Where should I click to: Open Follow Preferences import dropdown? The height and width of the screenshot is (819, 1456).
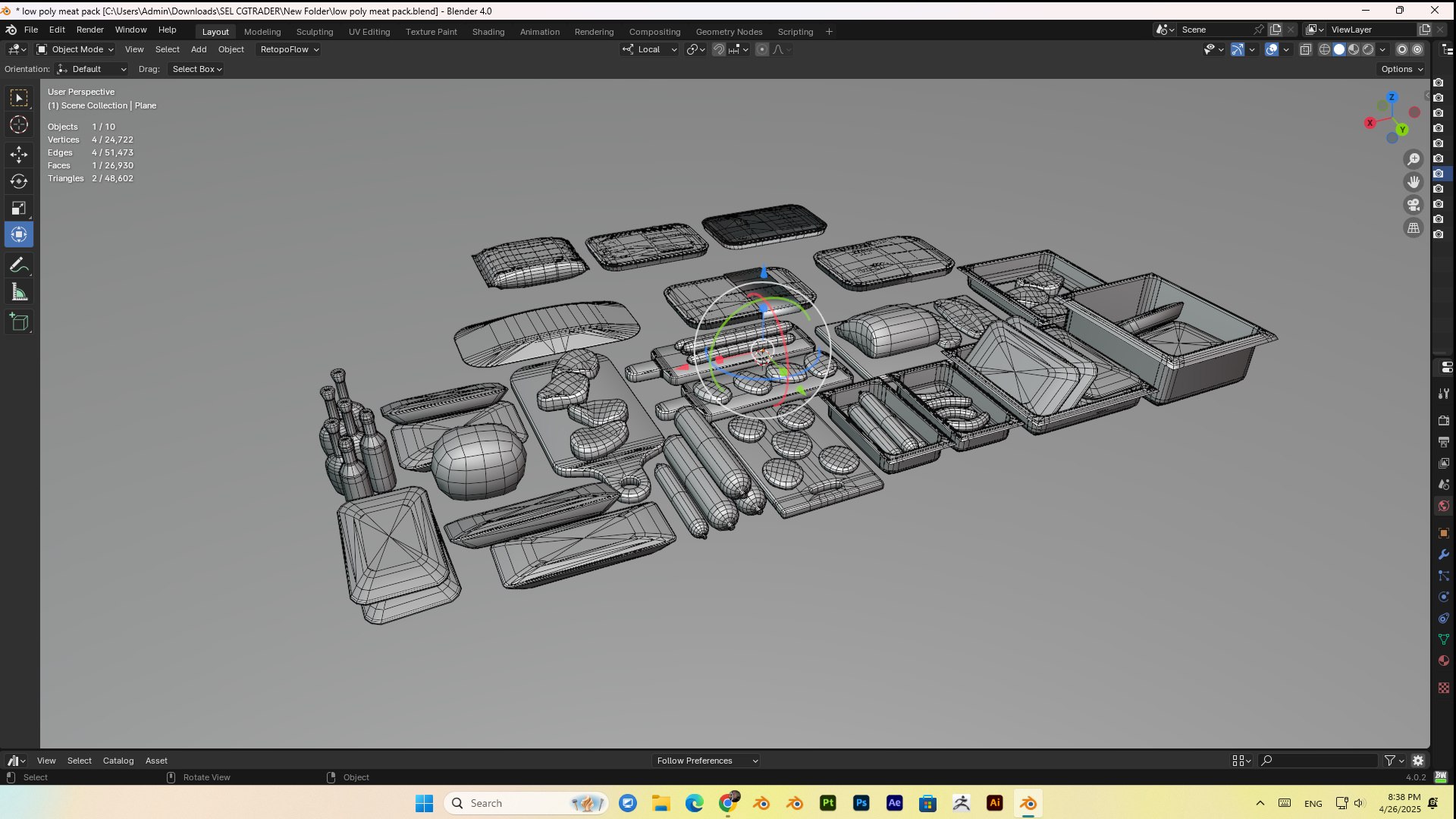pos(707,761)
